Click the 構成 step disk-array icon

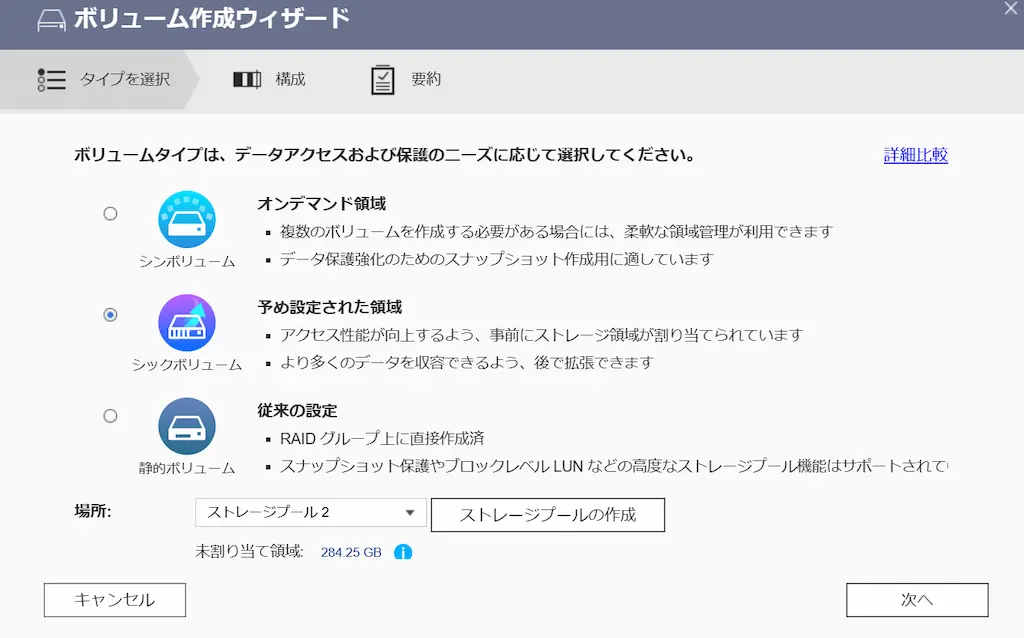[247, 80]
